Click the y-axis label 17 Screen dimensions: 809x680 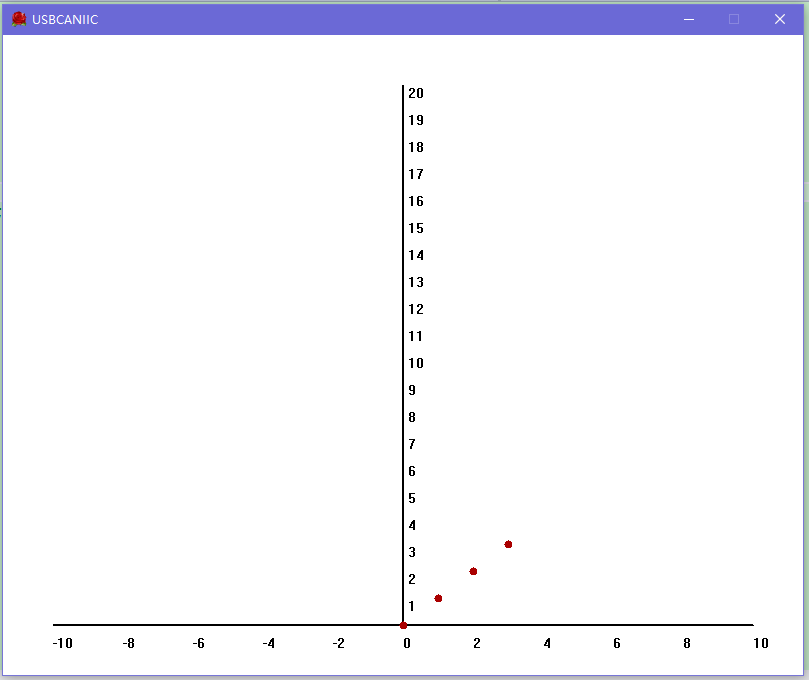coord(416,174)
